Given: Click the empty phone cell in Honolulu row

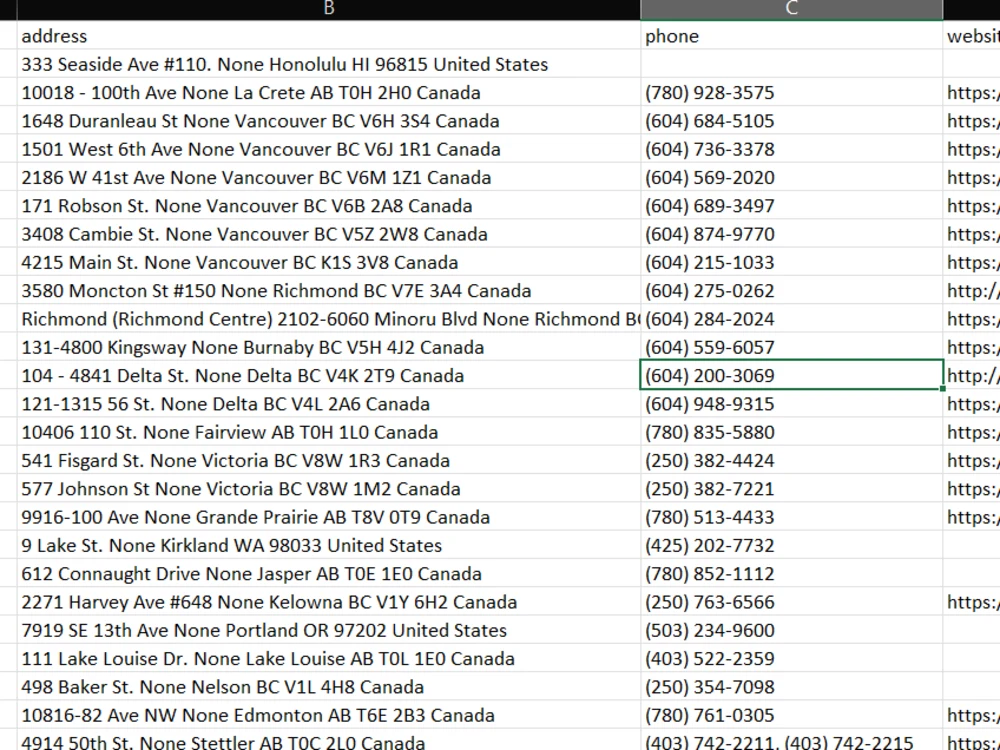Looking at the screenshot, I should point(791,64).
